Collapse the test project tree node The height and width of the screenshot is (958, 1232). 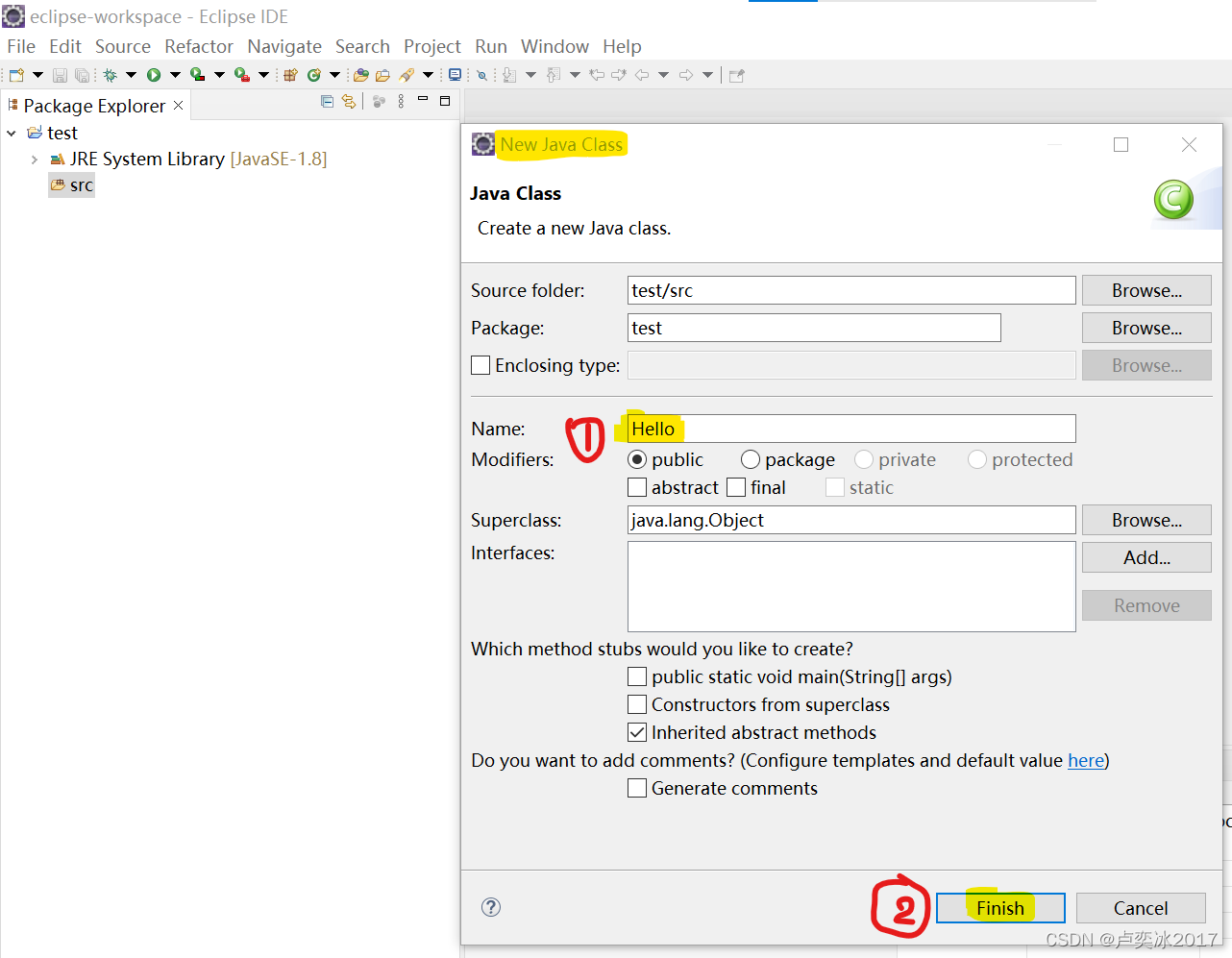click(x=12, y=134)
